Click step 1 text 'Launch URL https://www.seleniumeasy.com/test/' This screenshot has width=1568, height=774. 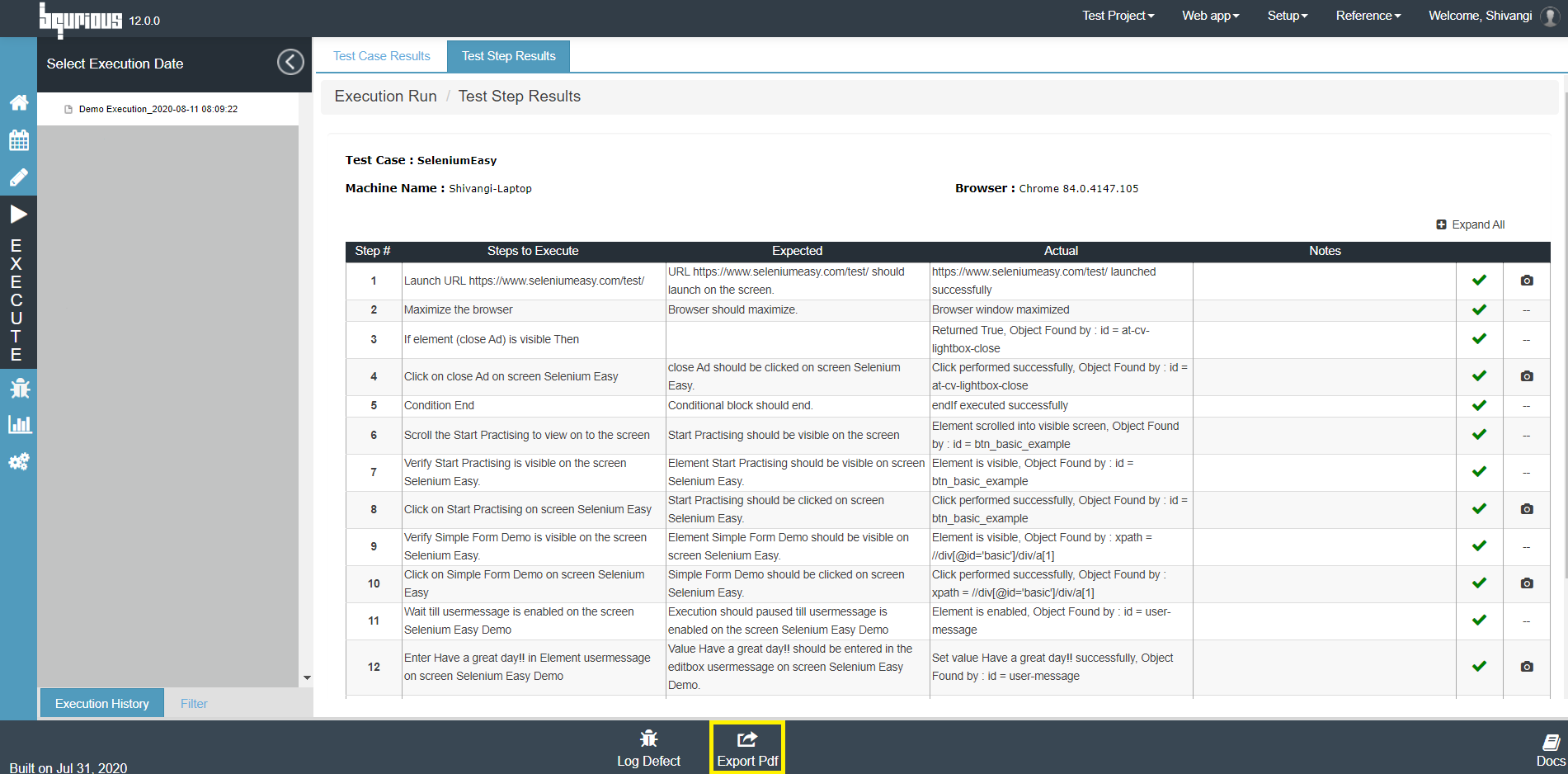coord(525,281)
